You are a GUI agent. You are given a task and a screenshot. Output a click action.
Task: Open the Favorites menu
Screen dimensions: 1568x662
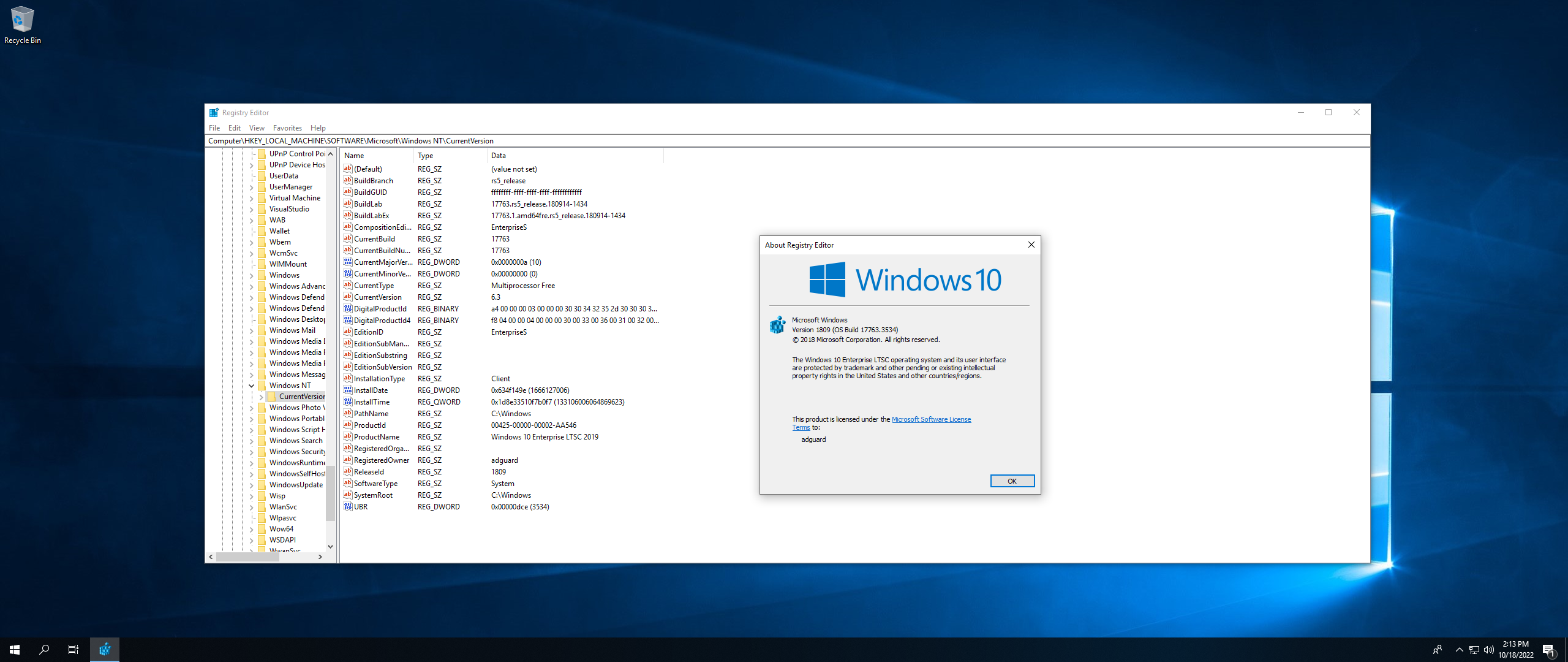(287, 128)
